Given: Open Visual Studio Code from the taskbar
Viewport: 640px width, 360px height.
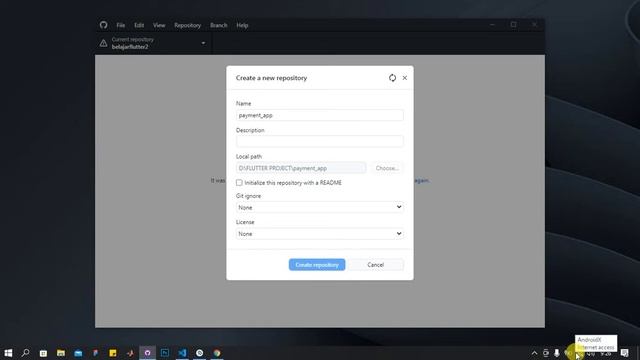Looking at the screenshot, I should pos(182,353).
